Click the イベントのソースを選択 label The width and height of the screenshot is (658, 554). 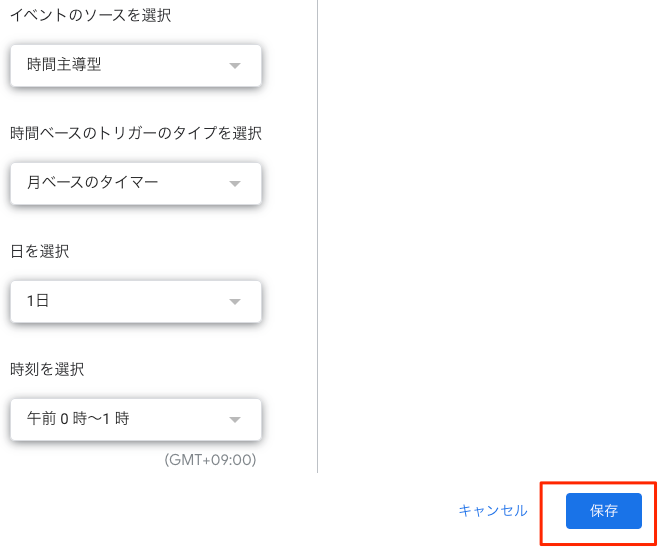click(x=90, y=16)
